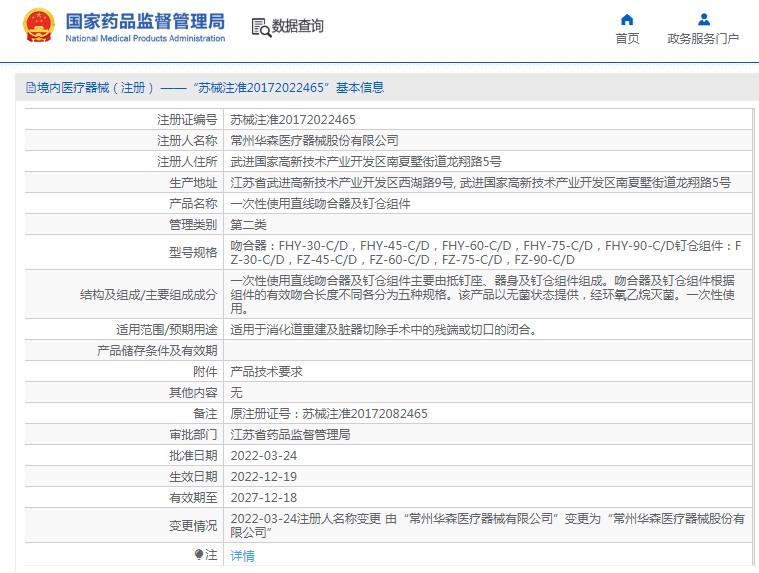Click 附件 label
The width and height of the screenshot is (759, 573).
[205, 372]
